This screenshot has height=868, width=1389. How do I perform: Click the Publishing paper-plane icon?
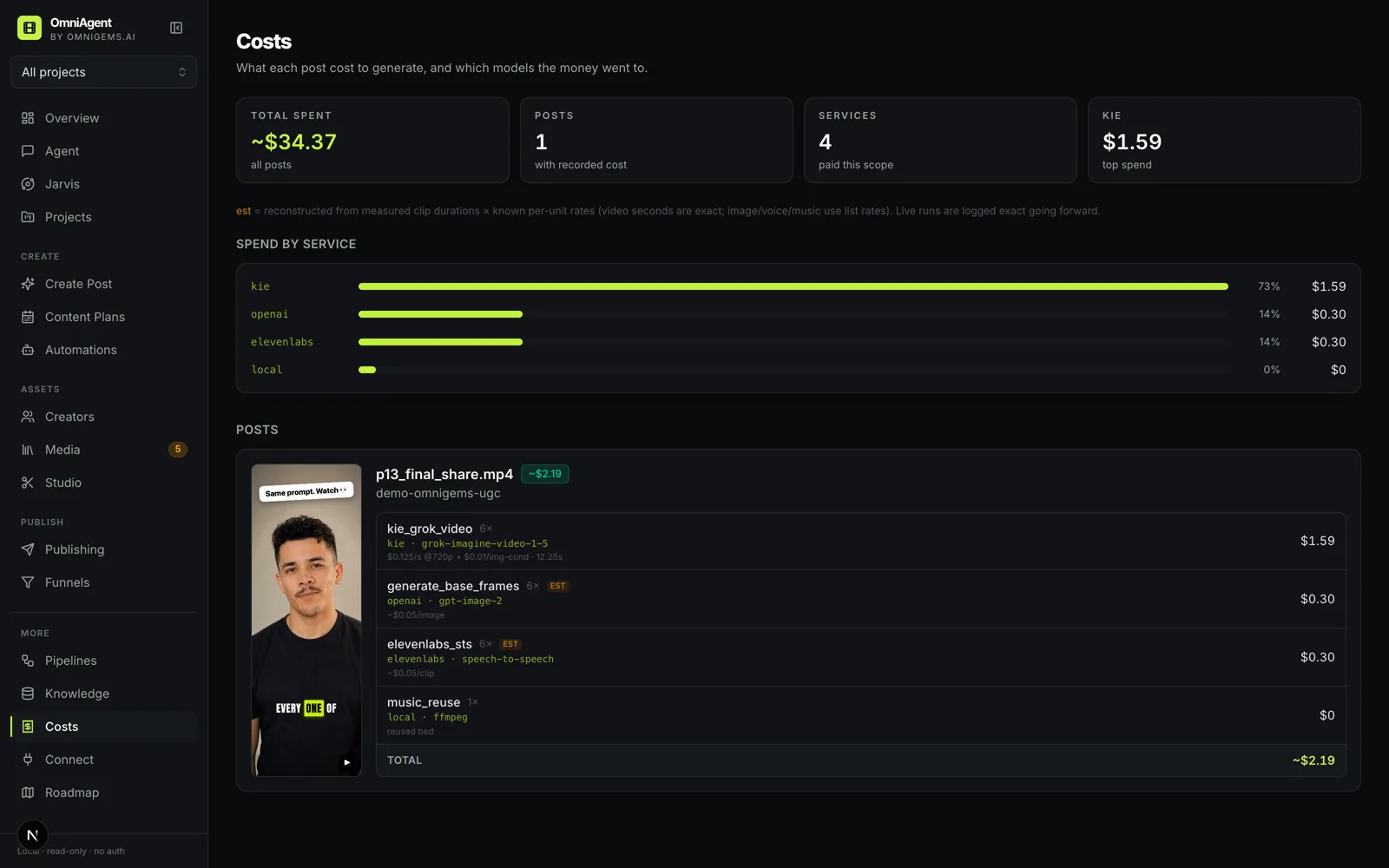(28, 549)
